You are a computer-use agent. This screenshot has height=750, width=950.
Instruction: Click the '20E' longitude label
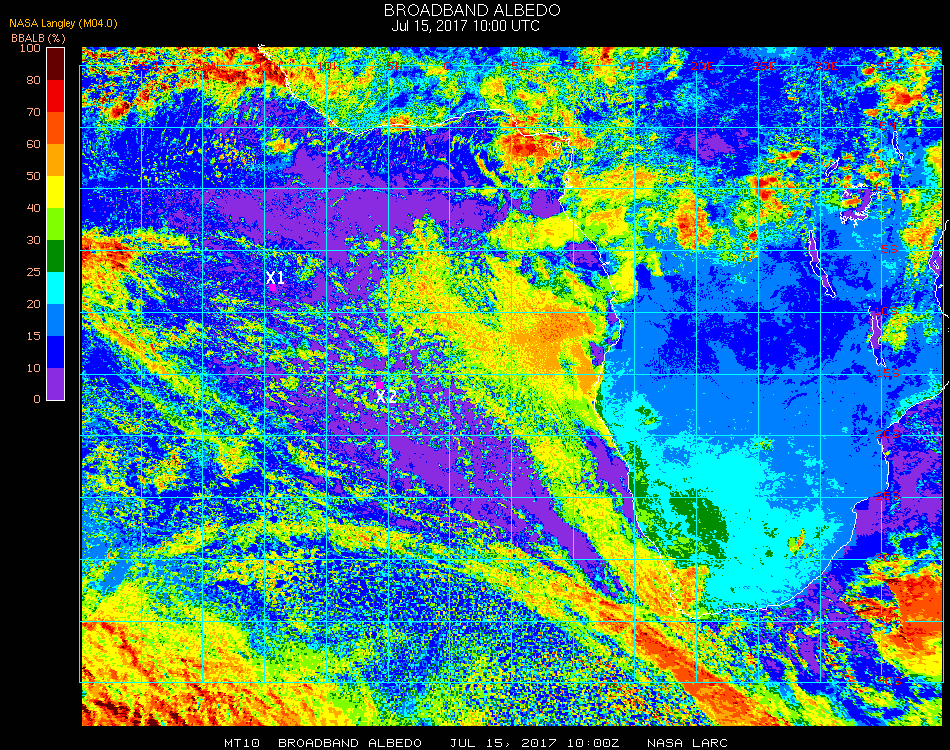coord(702,65)
